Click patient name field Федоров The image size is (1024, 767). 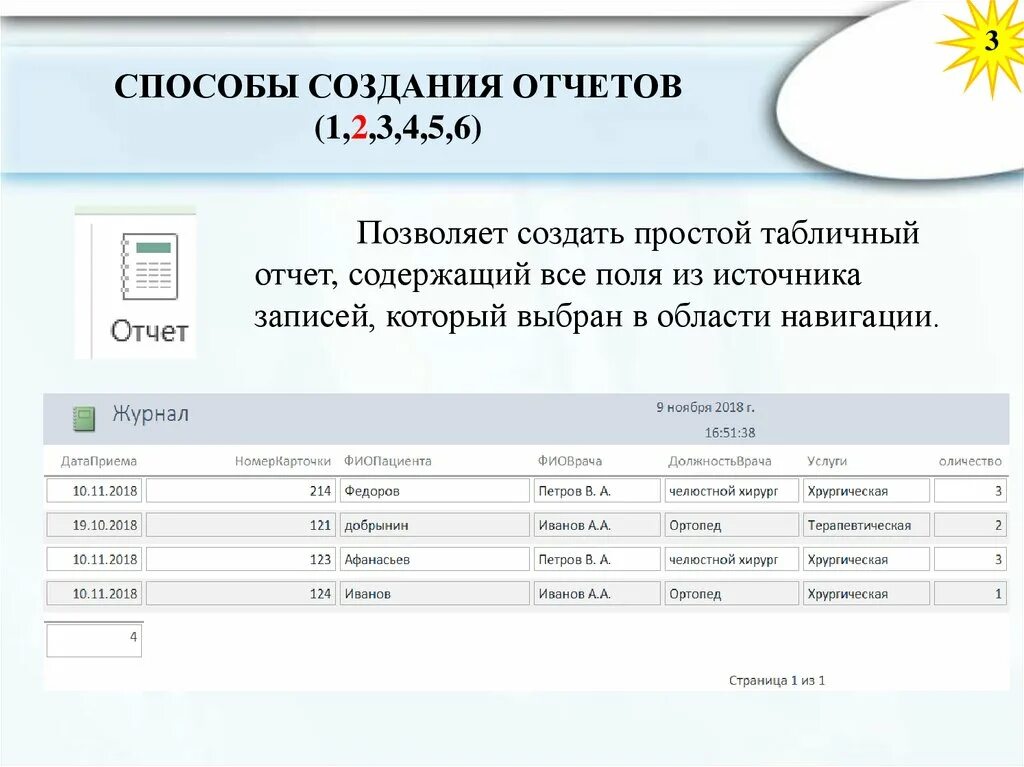[434, 491]
